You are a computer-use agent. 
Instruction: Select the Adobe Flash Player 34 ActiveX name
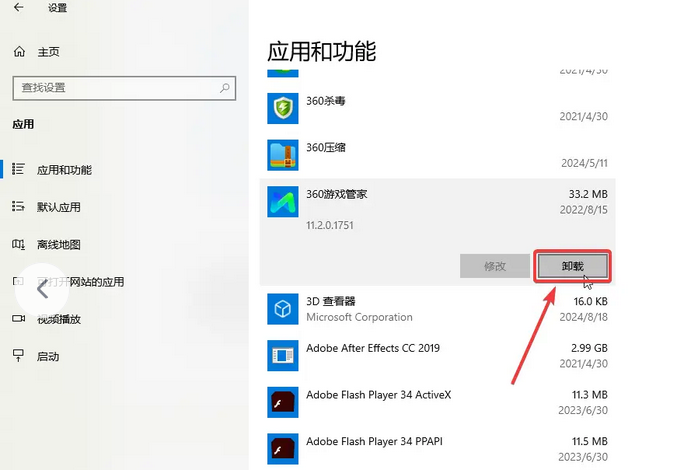point(379,395)
